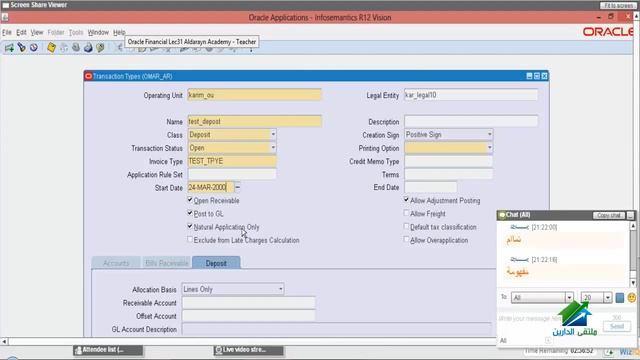This screenshot has height=360, width=640.
Task: Enable the Allow Overapplication checkbox
Action: click(x=406, y=240)
